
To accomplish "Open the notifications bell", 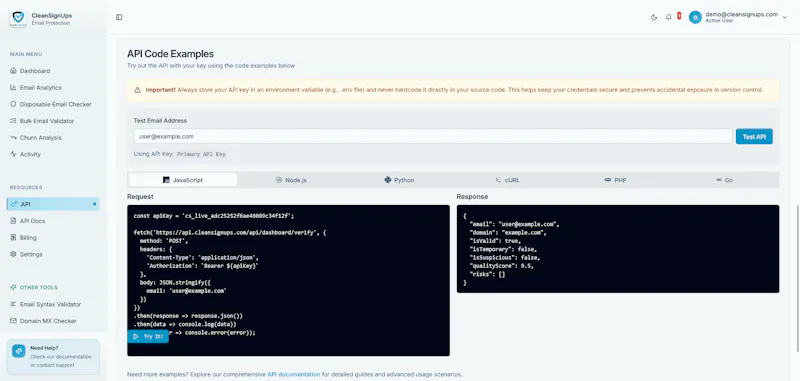I will pos(668,17).
